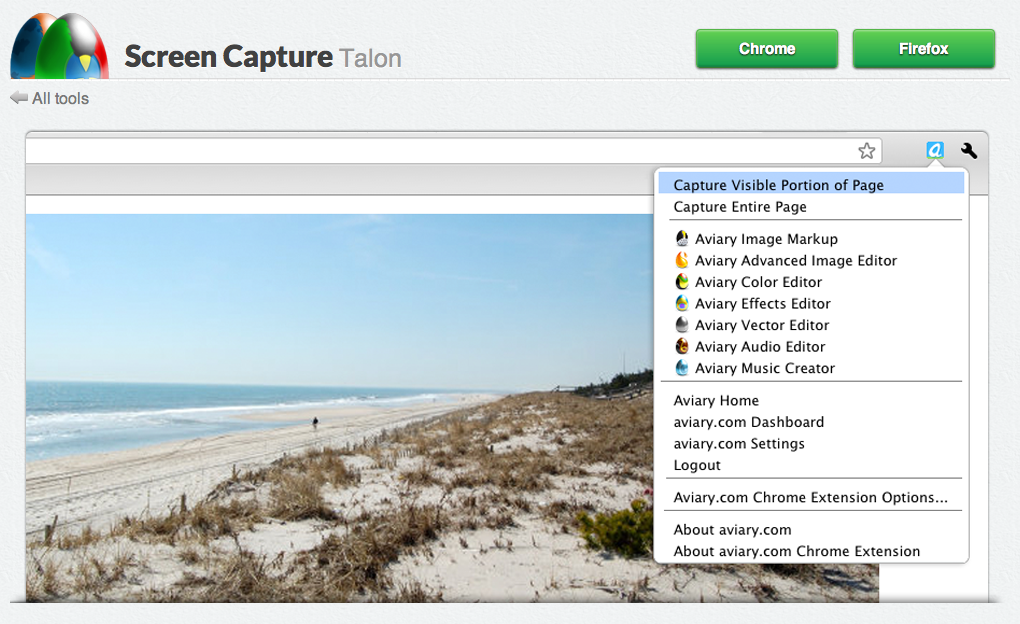This screenshot has height=624, width=1020.
Task: Open Aviary.com Chrome Extension Options
Action: coord(811,497)
